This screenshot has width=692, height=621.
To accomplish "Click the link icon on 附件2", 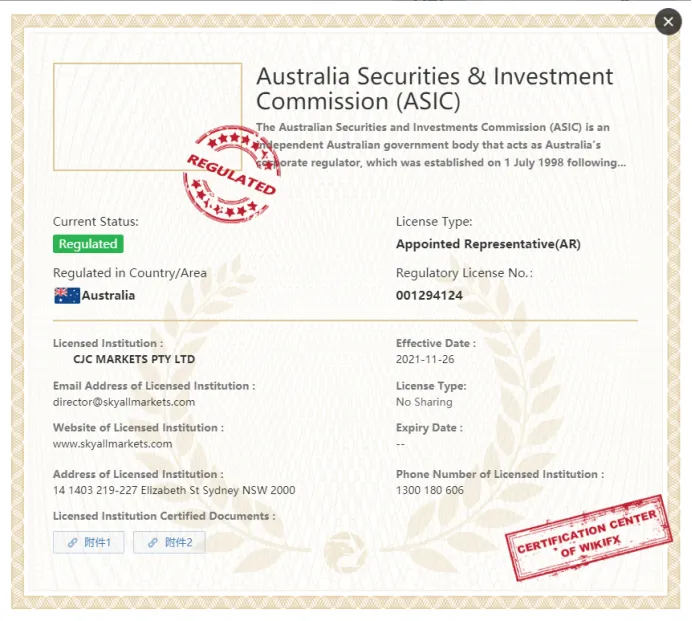I will (x=153, y=542).
